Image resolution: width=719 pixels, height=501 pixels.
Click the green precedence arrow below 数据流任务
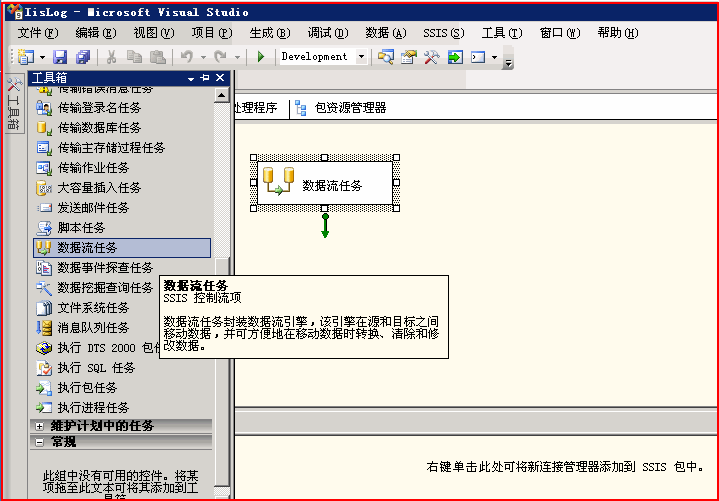(325, 226)
